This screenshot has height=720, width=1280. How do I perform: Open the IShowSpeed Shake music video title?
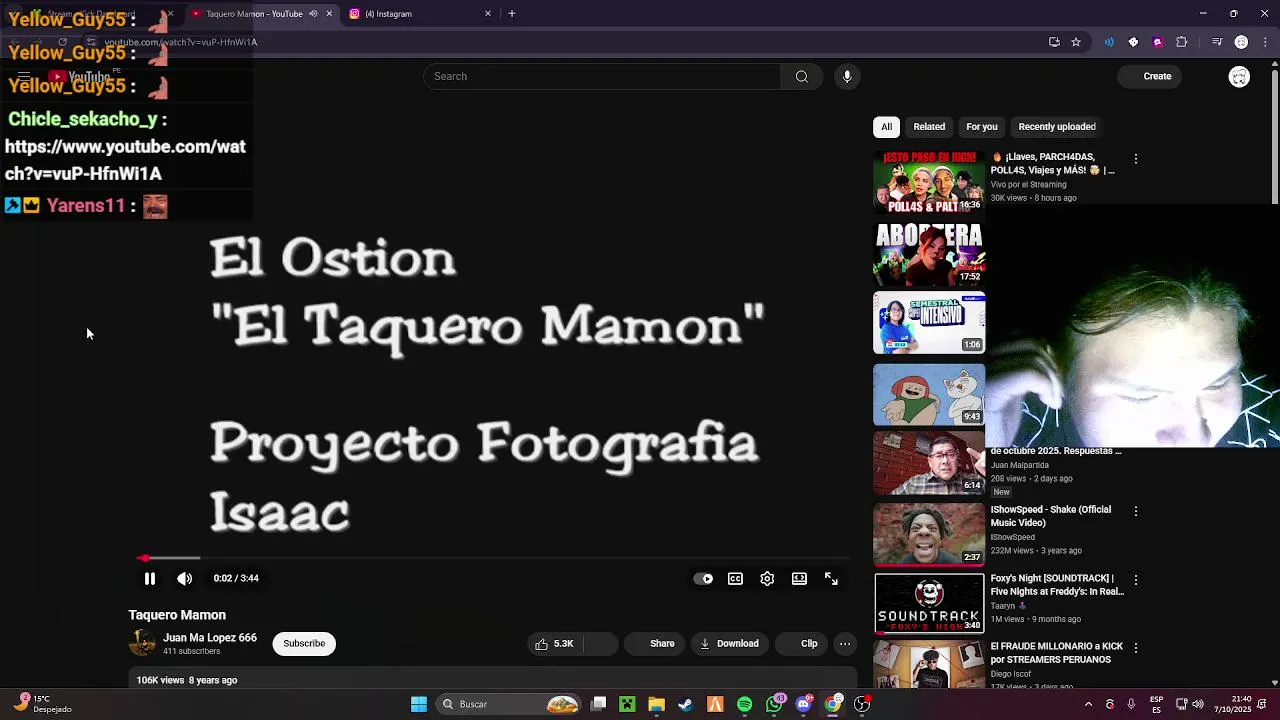coord(1050,516)
